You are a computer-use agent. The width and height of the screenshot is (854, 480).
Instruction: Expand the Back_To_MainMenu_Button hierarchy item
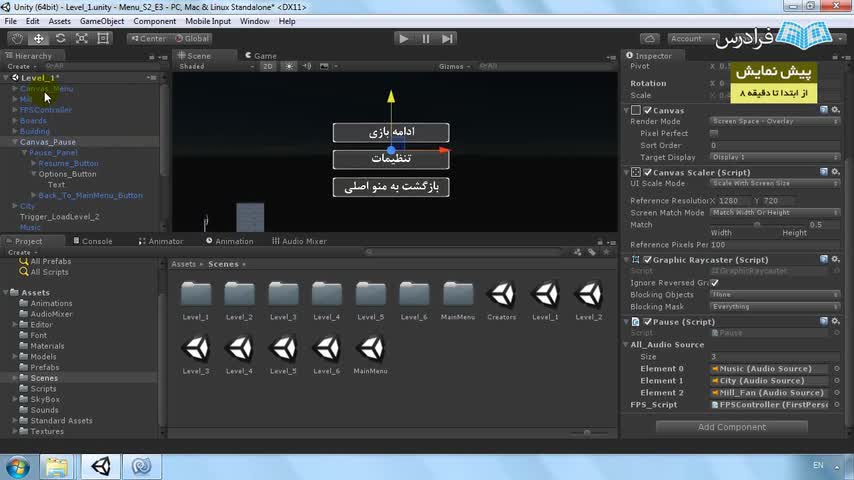click(33, 196)
